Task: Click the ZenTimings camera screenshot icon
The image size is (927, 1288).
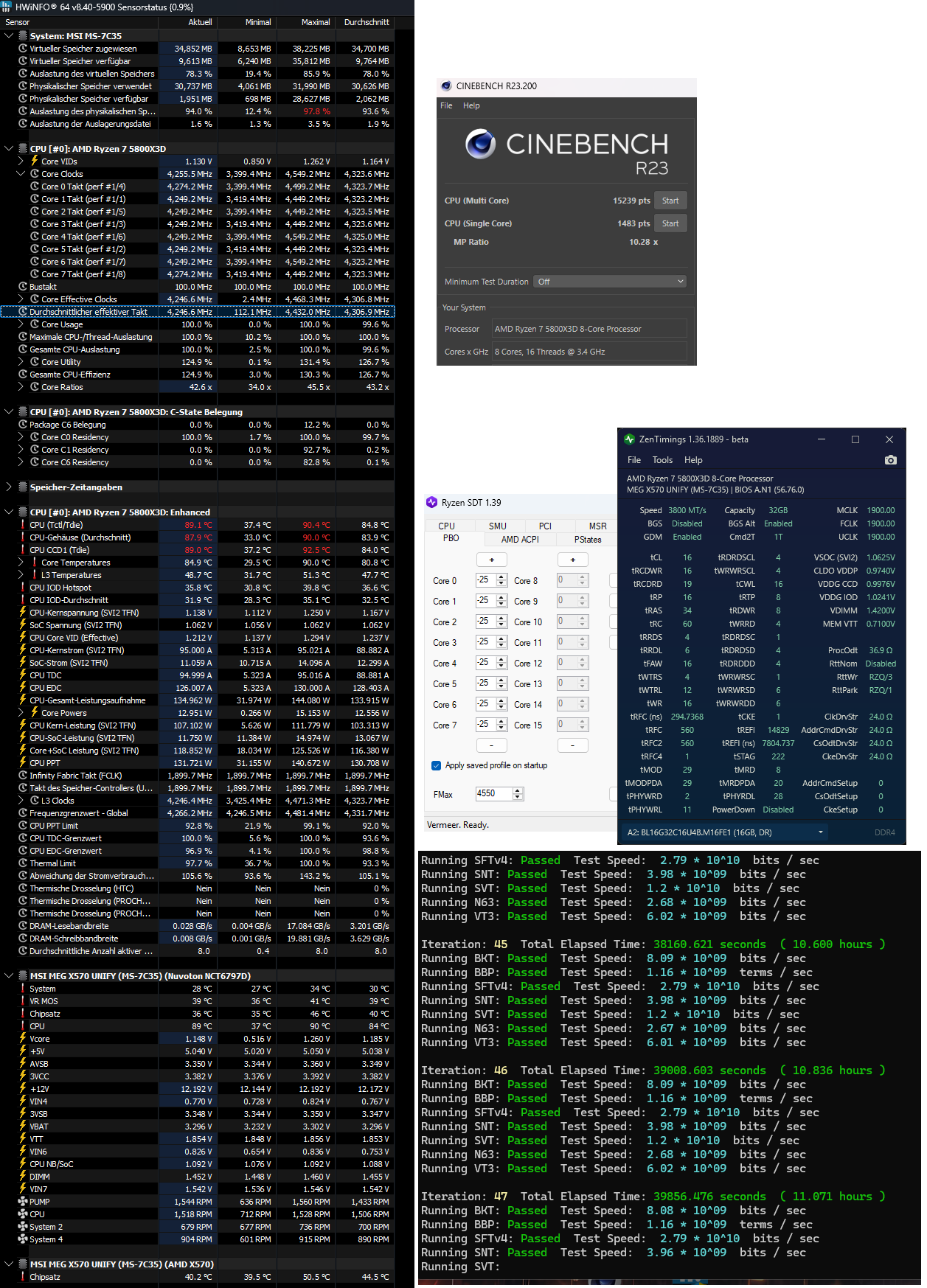Action: 890,460
